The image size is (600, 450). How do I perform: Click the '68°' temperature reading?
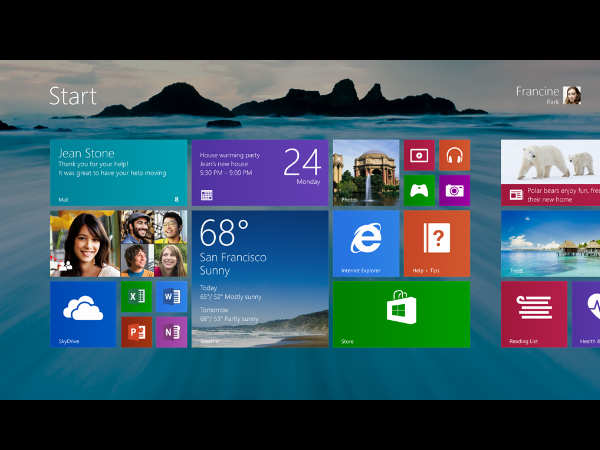[x=224, y=232]
